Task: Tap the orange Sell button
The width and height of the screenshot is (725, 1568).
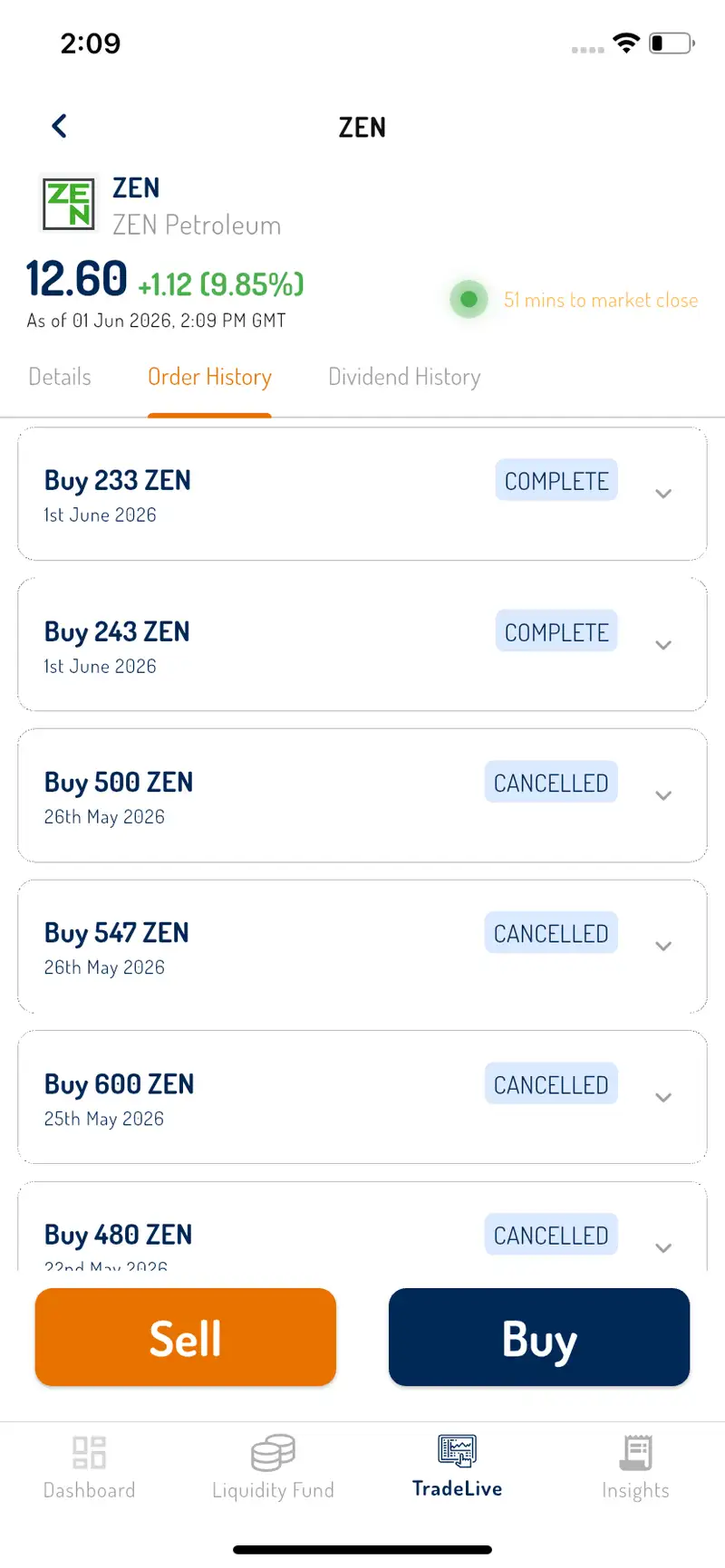Action: click(x=186, y=1337)
